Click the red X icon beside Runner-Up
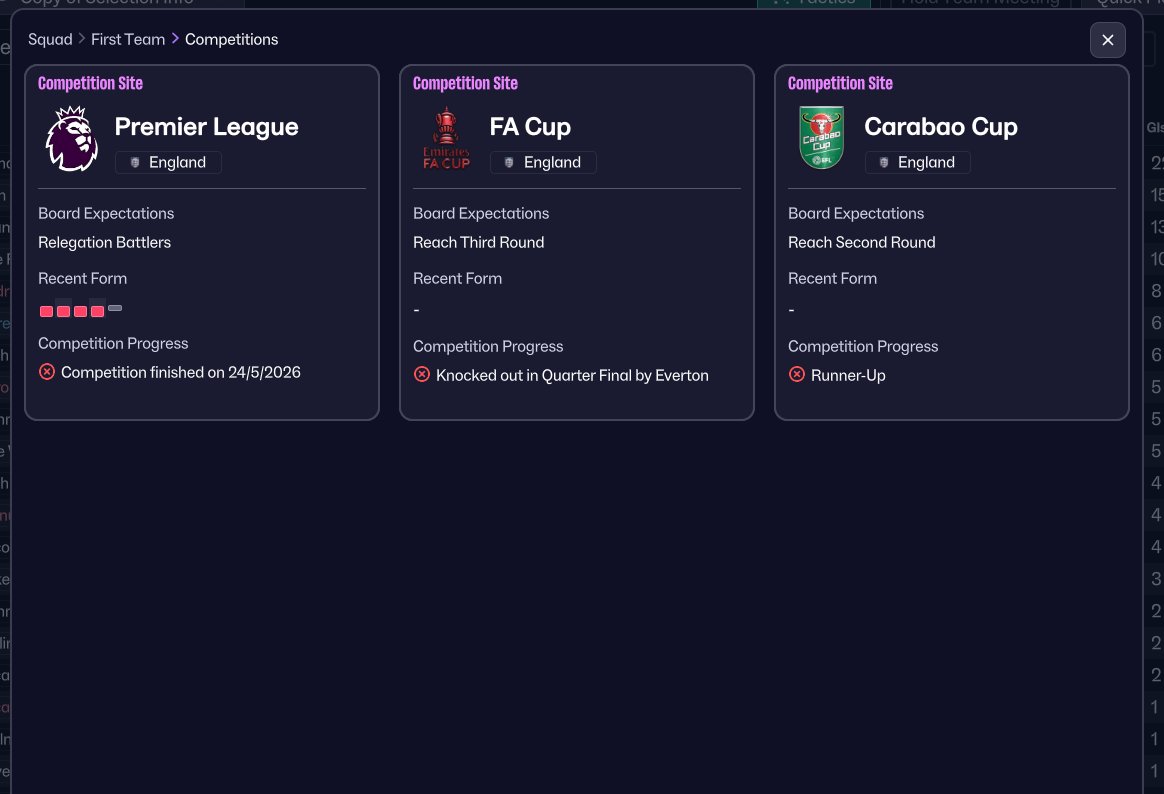 (x=797, y=374)
